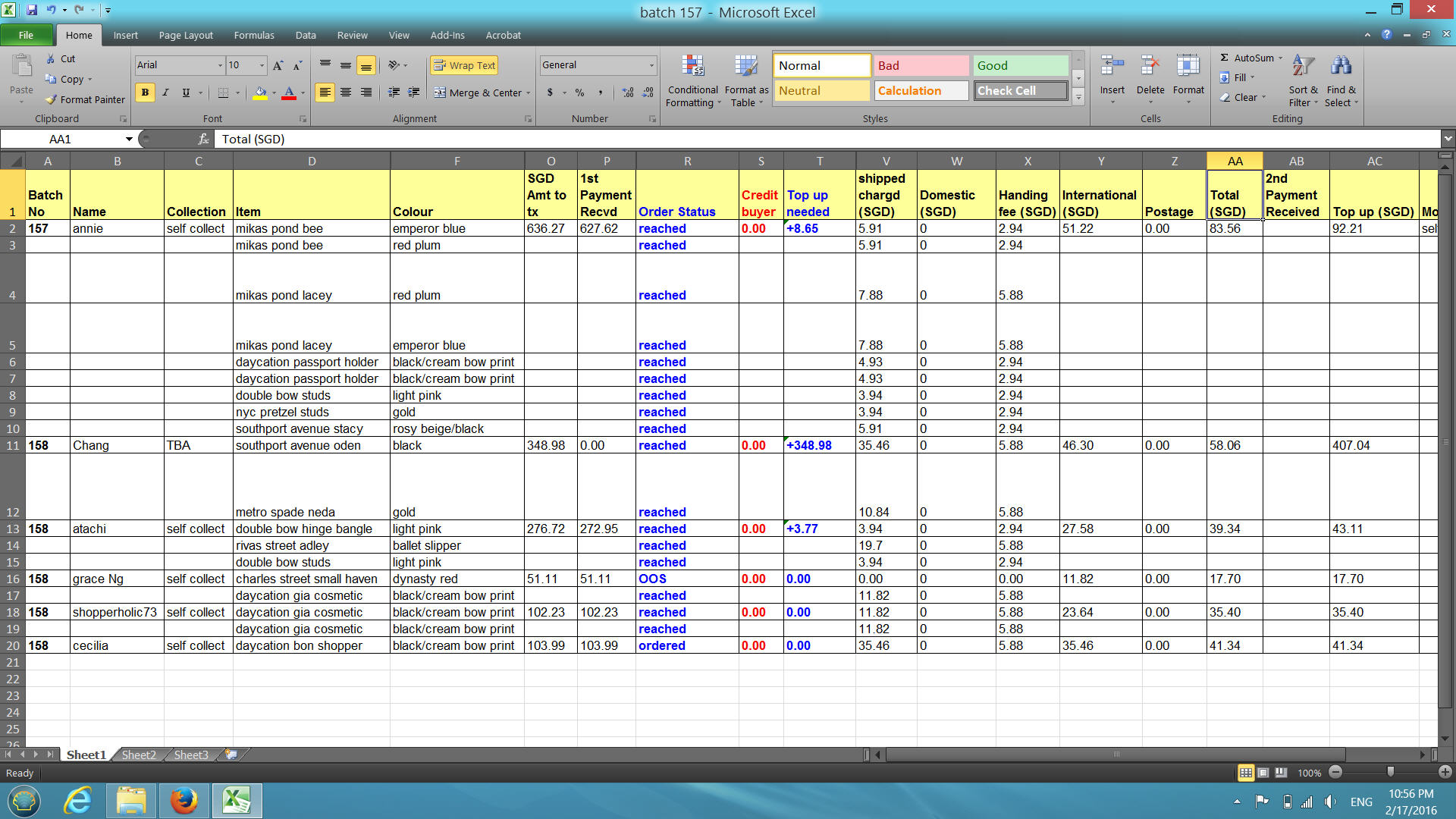Apply the Good cell style
The height and width of the screenshot is (819, 1456).
1021,66
